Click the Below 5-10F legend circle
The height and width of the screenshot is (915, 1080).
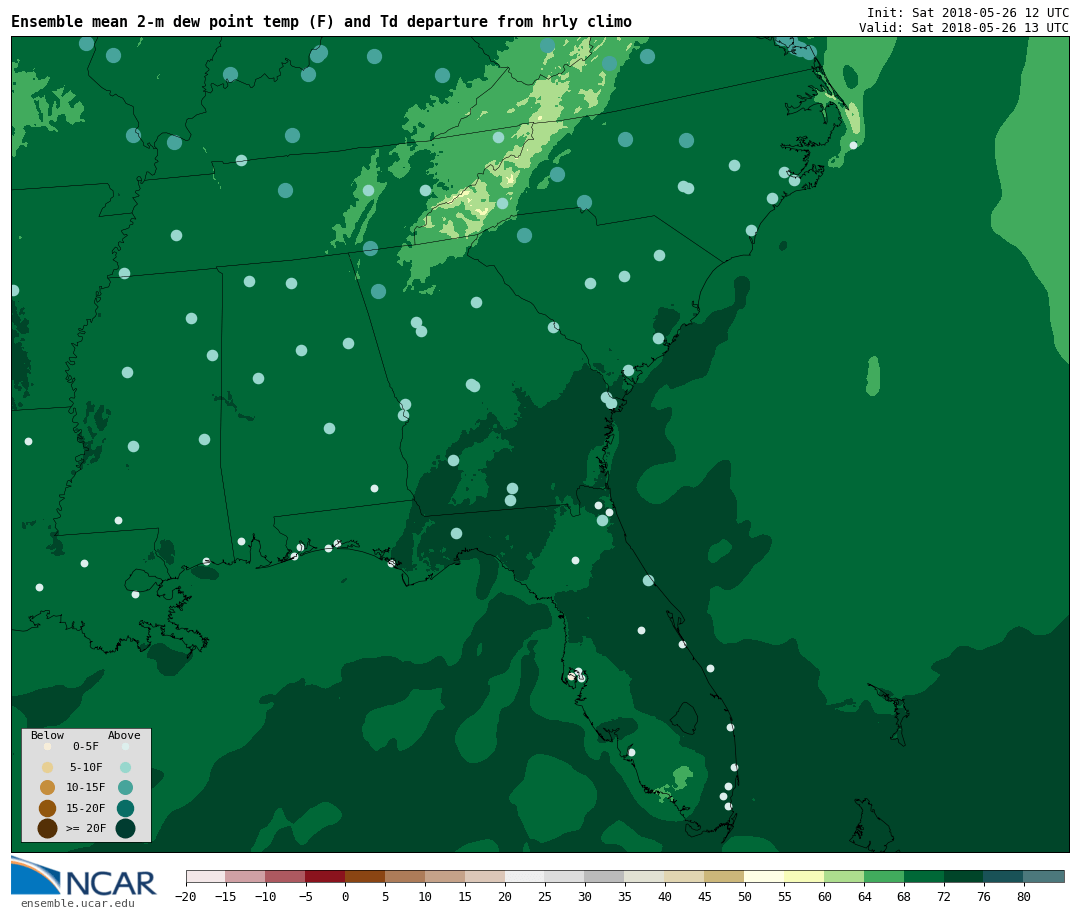pos(48,768)
